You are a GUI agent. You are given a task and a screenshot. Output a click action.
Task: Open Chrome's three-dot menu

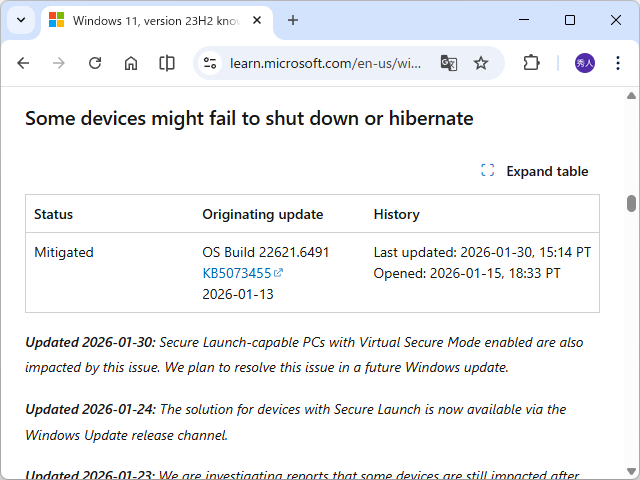[619, 63]
